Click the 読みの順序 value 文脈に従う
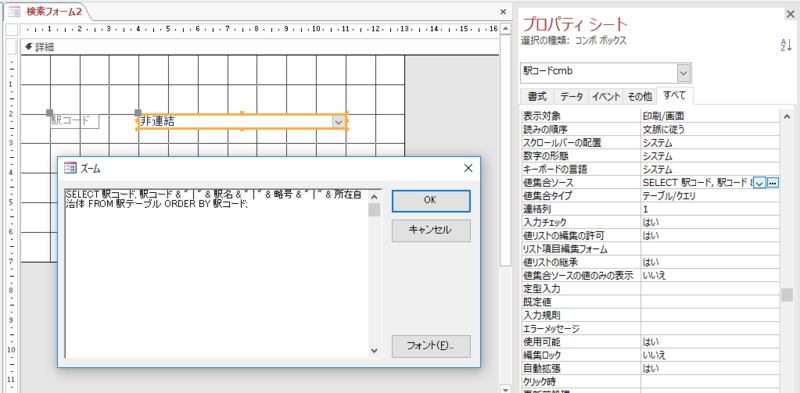The image size is (800, 393). (x=711, y=130)
